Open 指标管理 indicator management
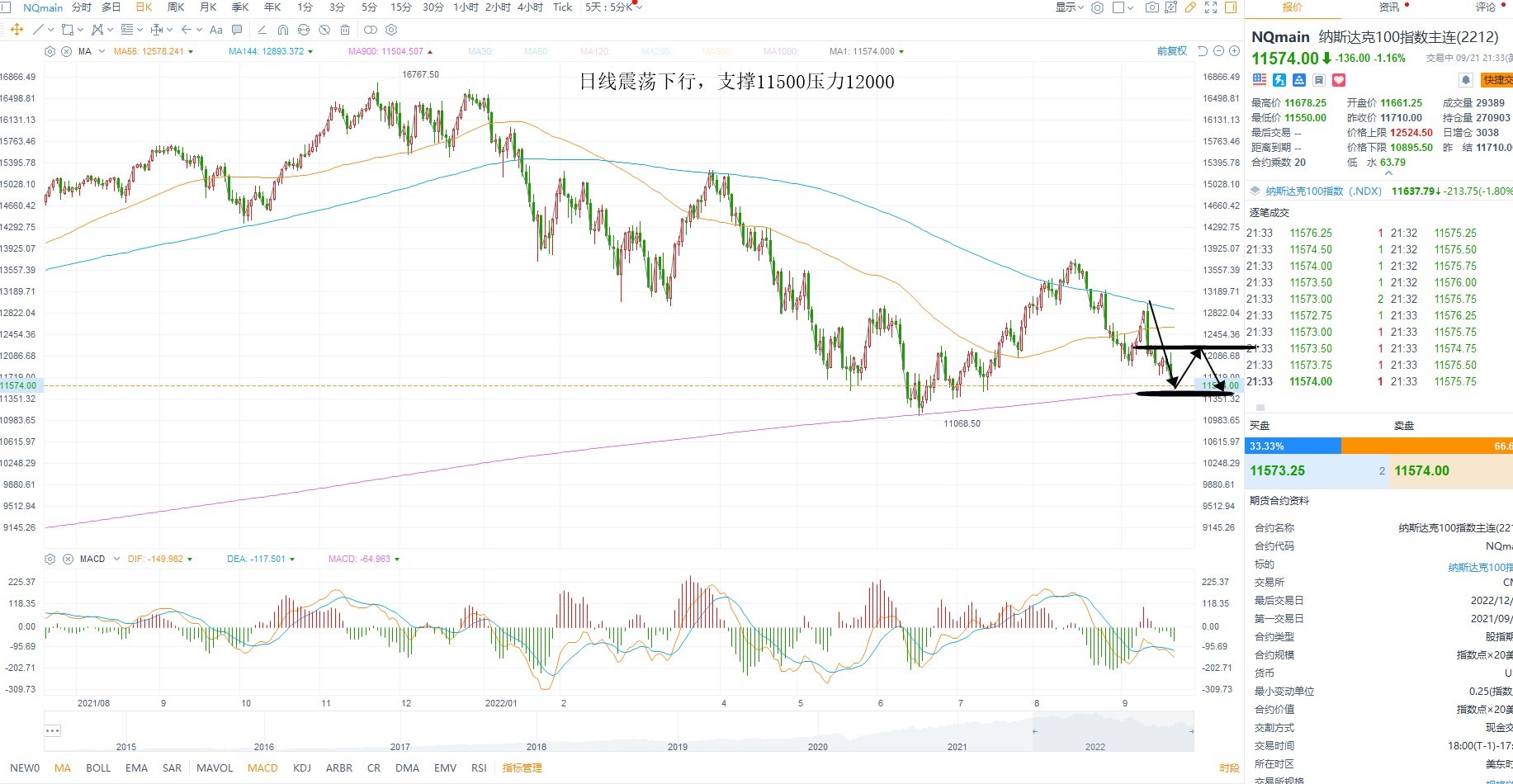Image resolution: width=1513 pixels, height=784 pixels. (522, 767)
